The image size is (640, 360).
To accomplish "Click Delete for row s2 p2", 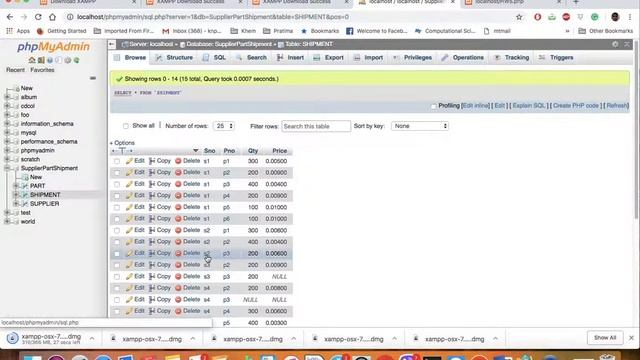I will (x=187, y=242).
